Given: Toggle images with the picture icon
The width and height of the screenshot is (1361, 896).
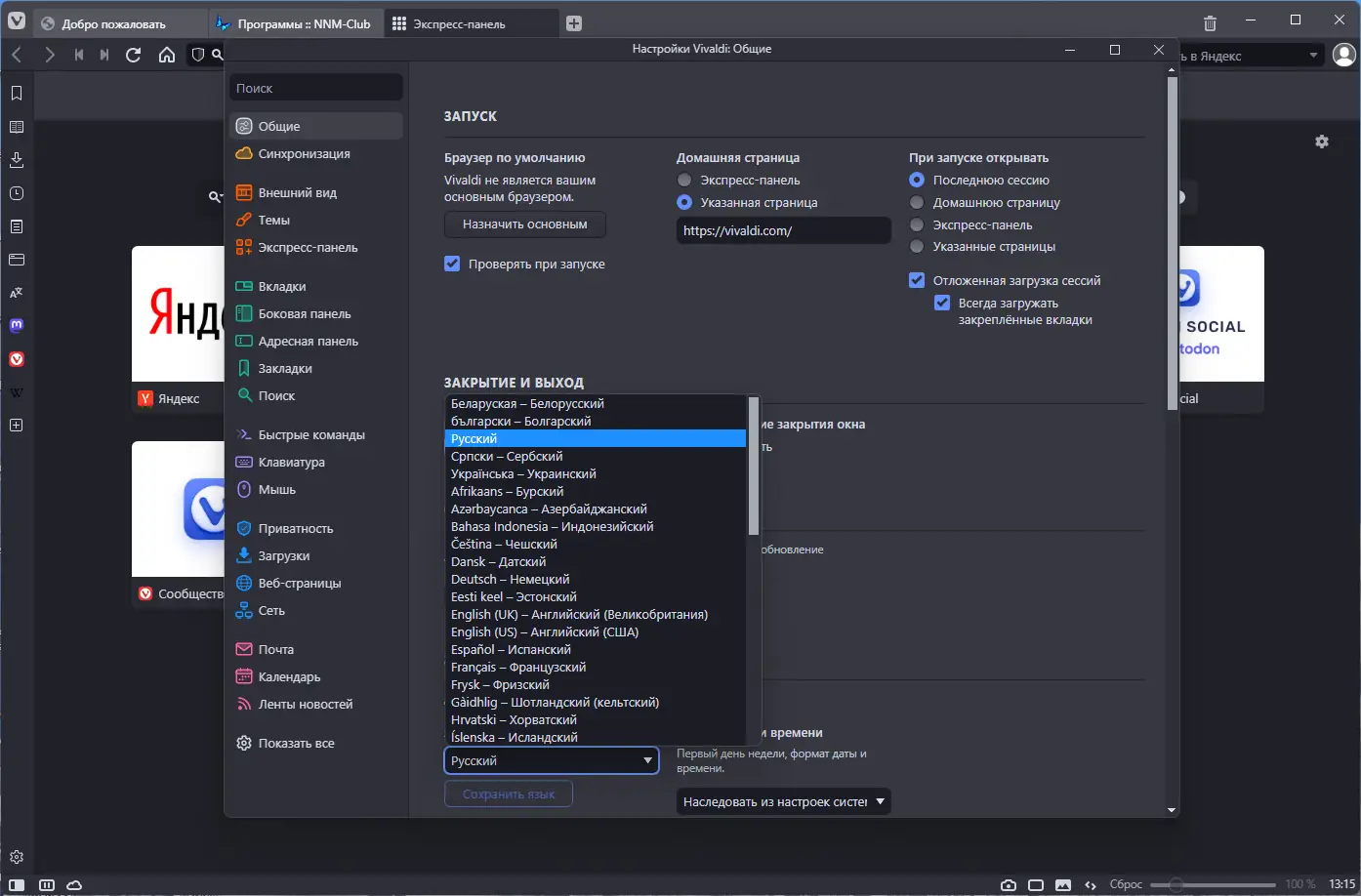Looking at the screenshot, I should pyautogui.click(x=1063, y=885).
